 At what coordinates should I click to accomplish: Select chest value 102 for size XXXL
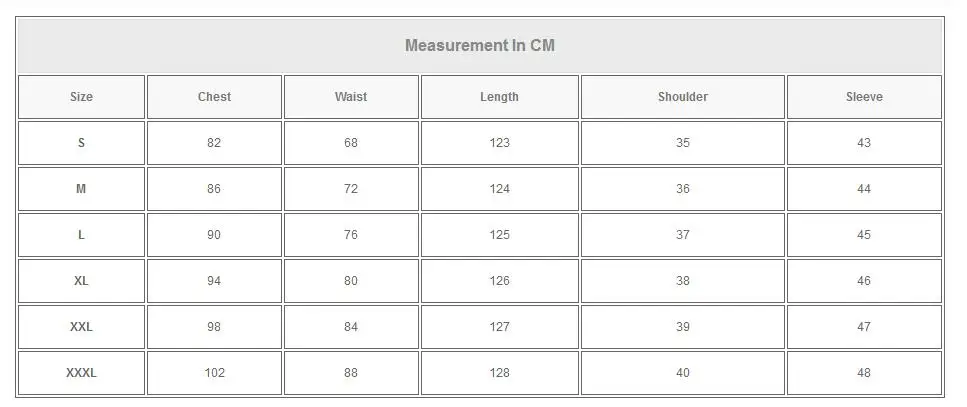click(x=214, y=373)
